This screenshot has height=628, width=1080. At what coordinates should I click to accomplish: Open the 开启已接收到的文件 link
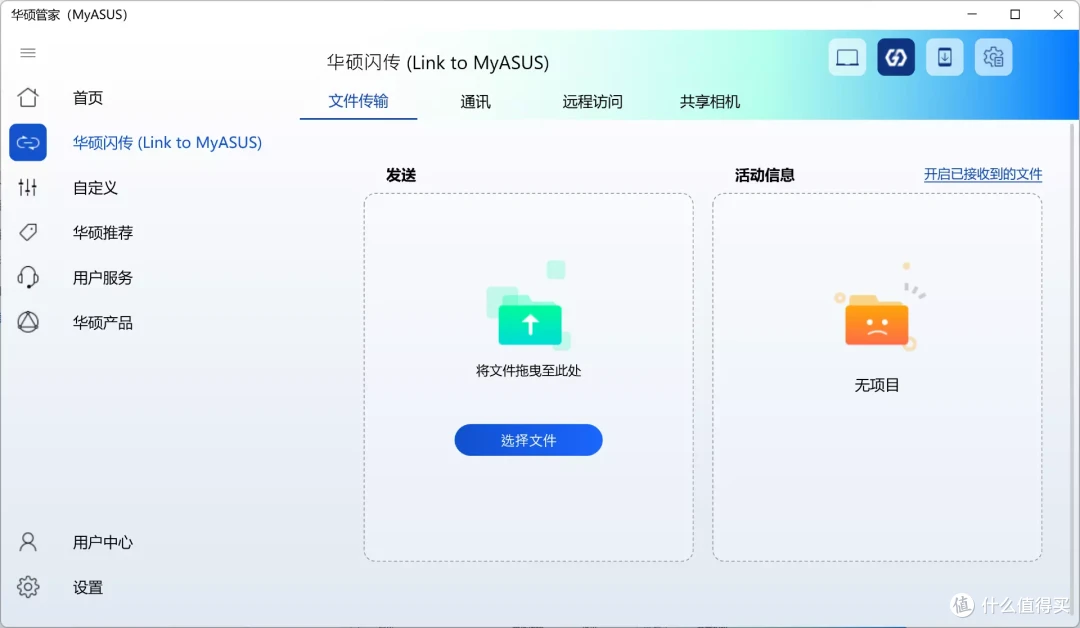pos(983,174)
